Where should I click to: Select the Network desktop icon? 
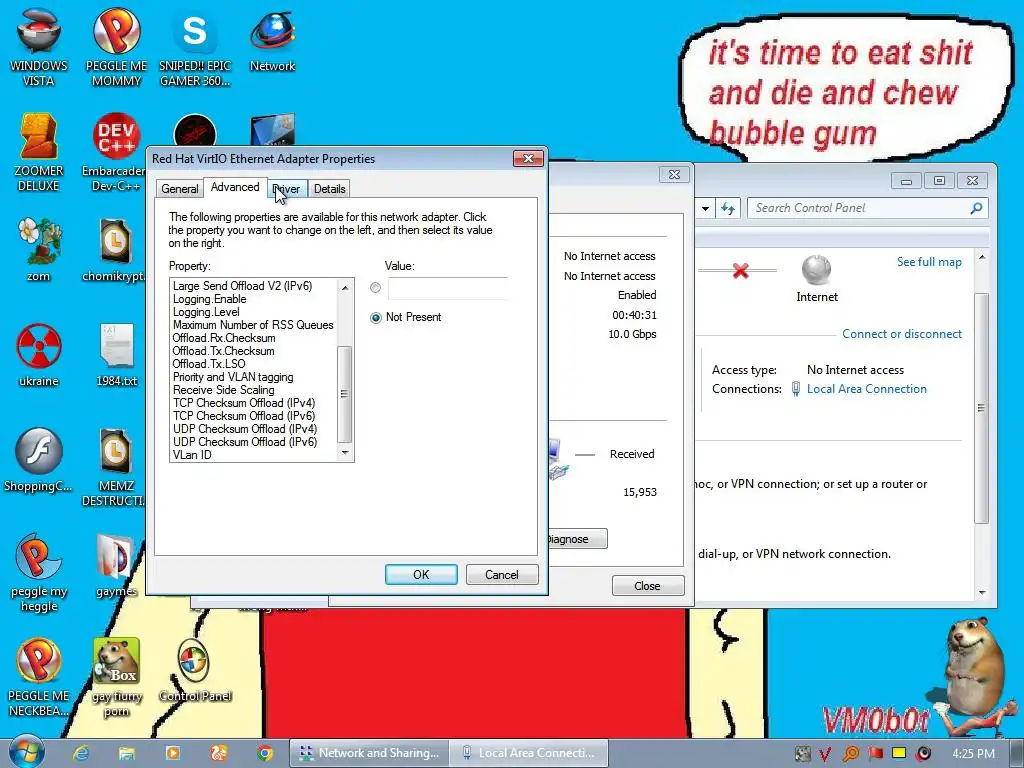[272, 39]
